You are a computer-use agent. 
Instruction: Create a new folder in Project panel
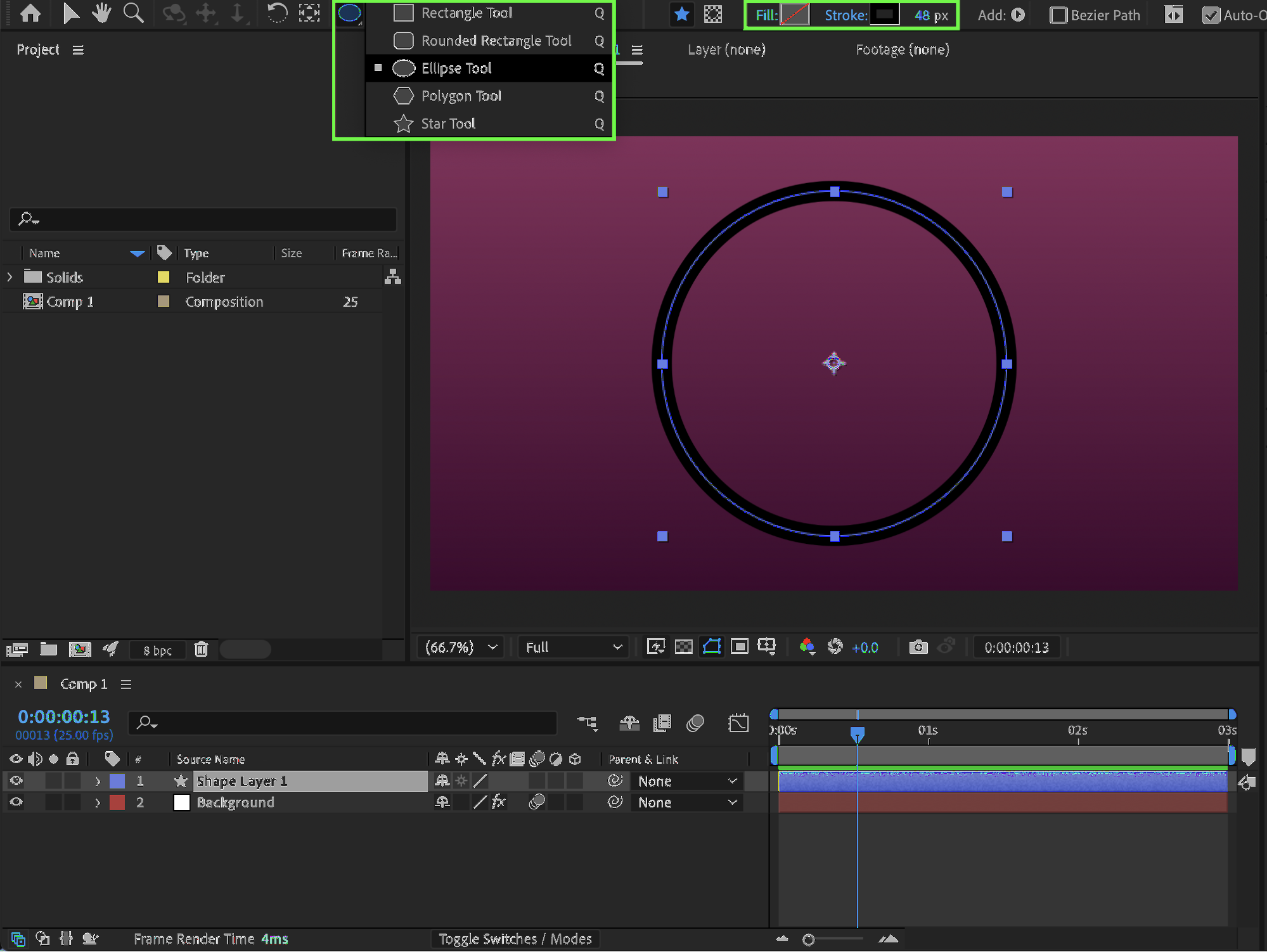tap(49, 649)
